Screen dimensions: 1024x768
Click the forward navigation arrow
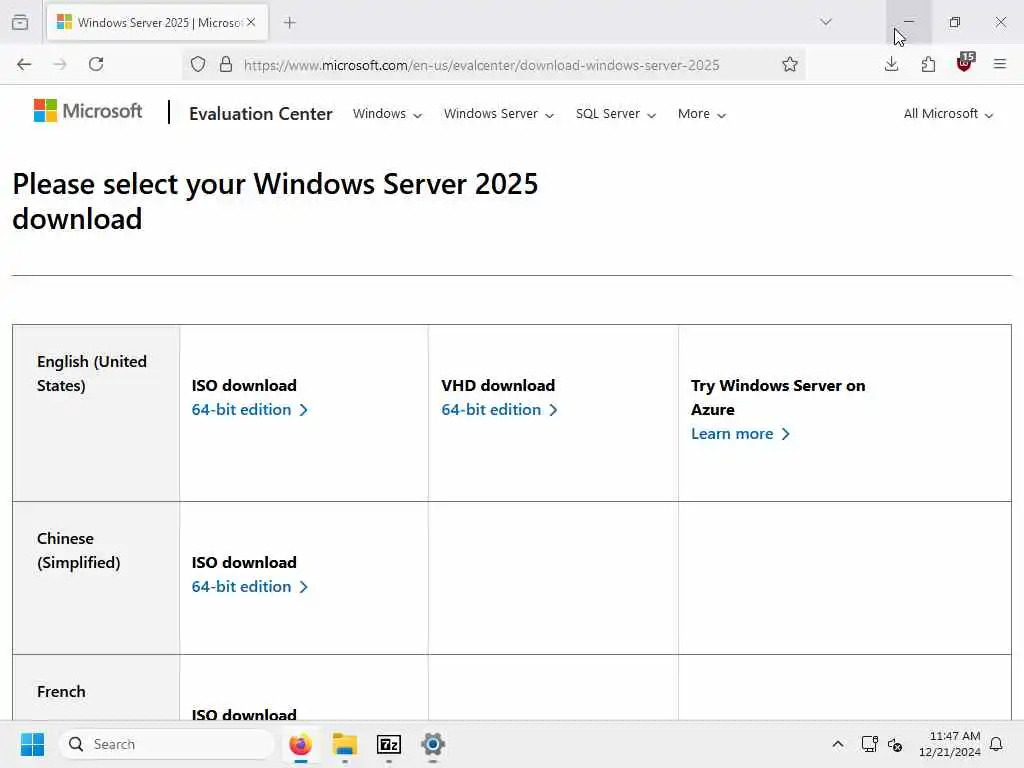60,64
